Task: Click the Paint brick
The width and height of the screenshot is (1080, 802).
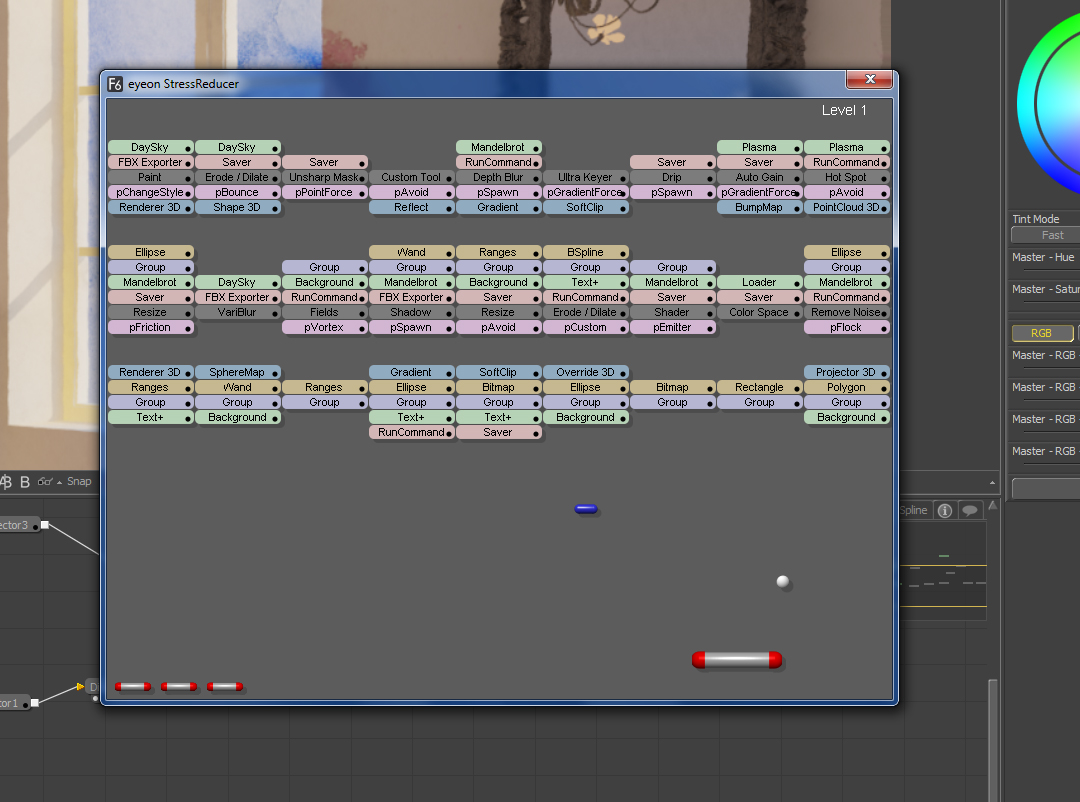Action: (150, 178)
